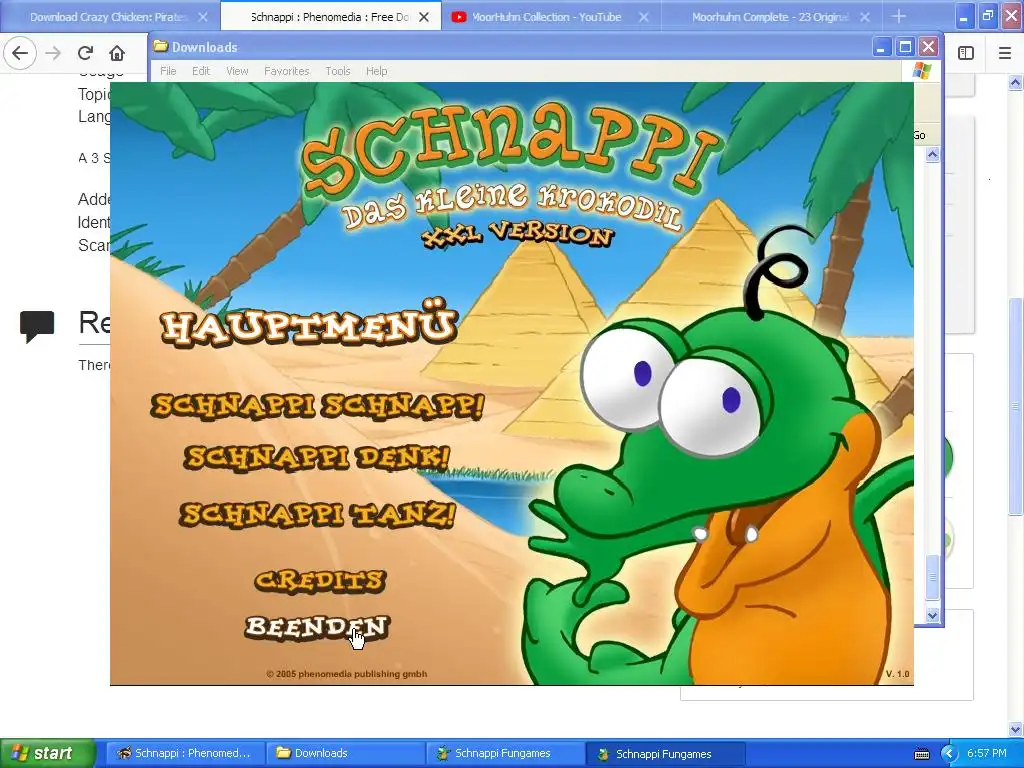Screen dimensions: 1024x768
Task: Open the browser home page
Action: pyautogui.click(x=117, y=53)
